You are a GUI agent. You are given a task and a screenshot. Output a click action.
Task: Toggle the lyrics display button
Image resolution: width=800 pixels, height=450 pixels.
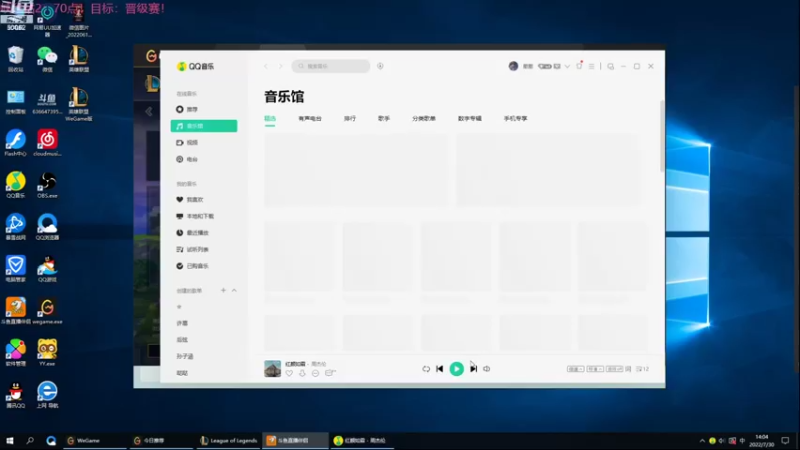(628, 369)
